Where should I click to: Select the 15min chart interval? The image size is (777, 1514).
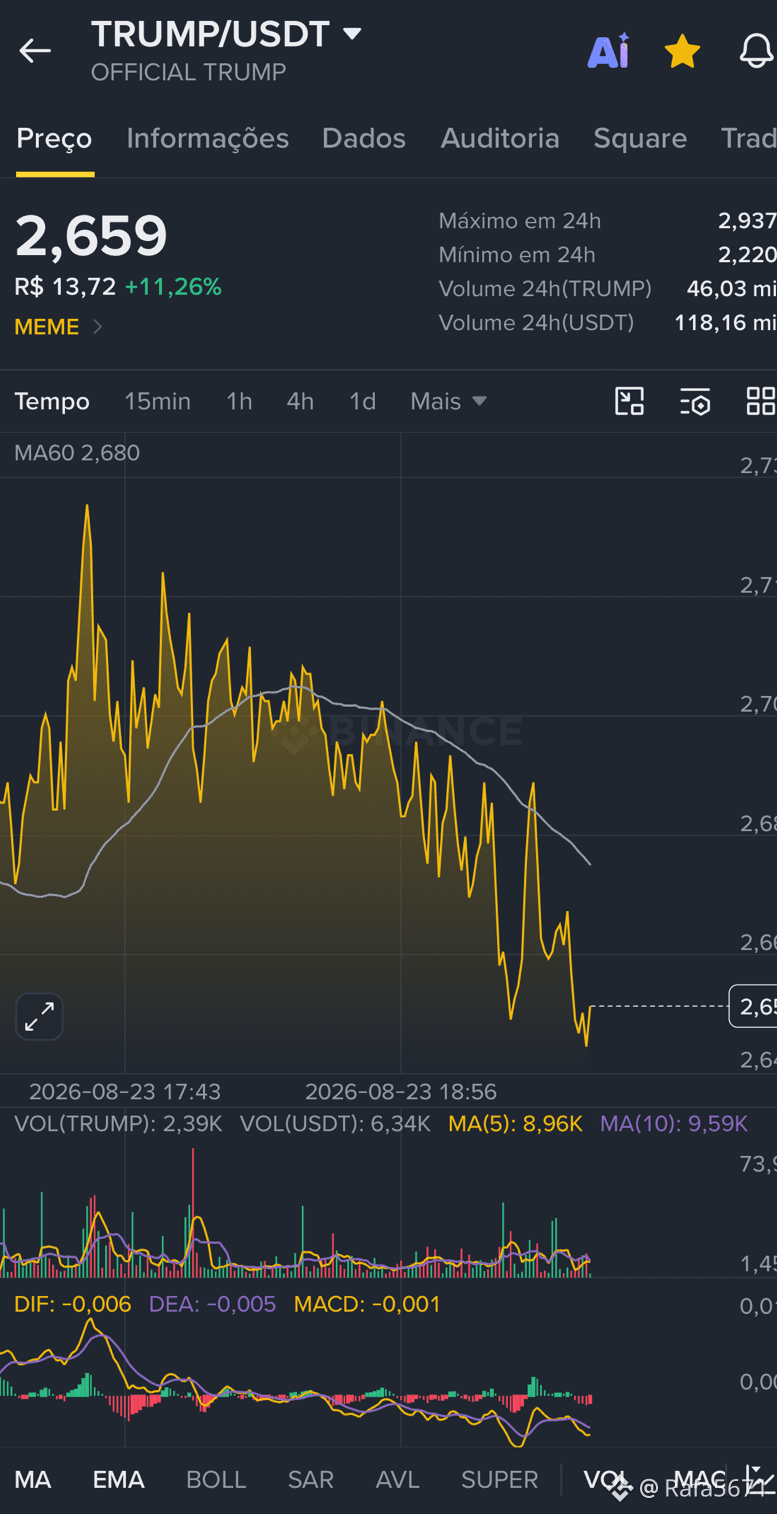click(x=157, y=401)
